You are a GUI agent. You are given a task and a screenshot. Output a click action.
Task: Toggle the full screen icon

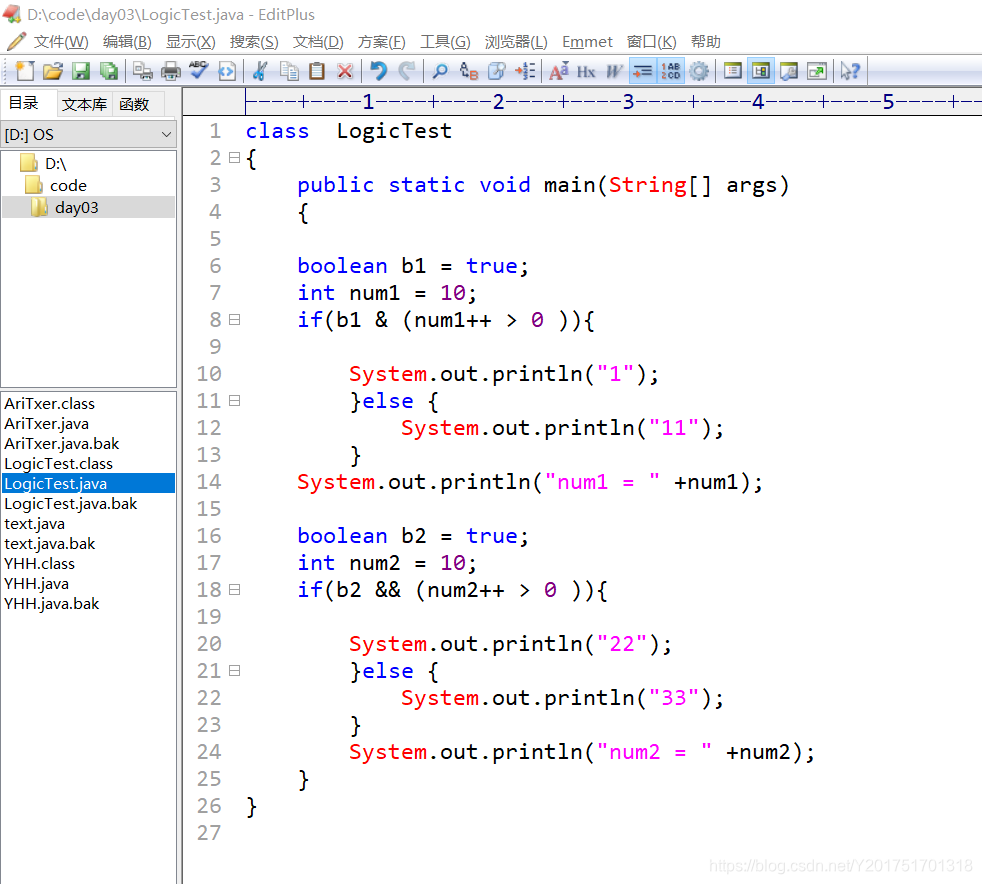[x=817, y=71]
